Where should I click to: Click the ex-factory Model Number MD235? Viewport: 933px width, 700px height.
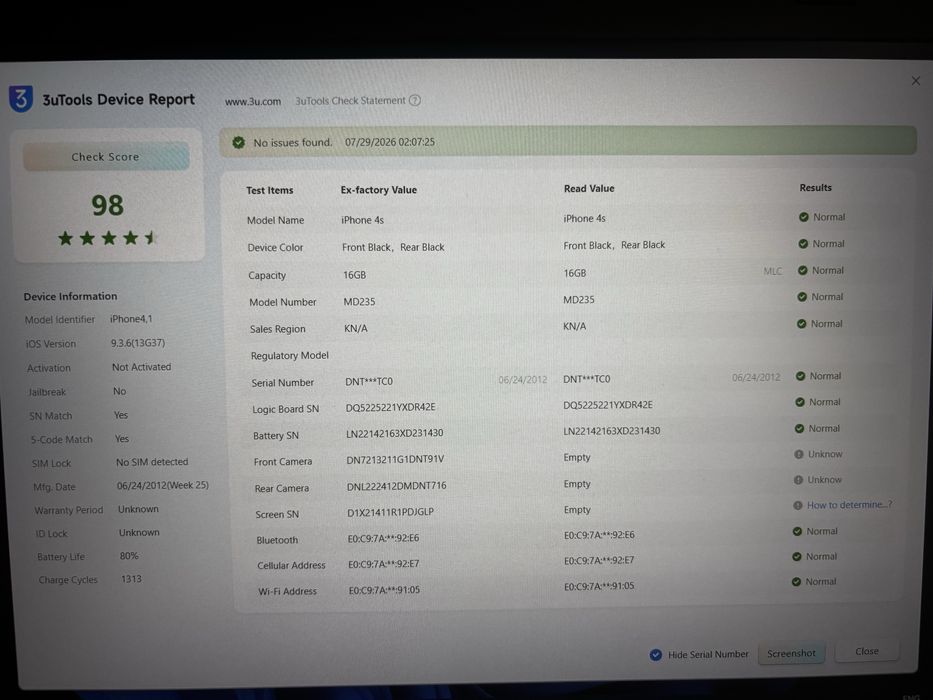point(359,302)
